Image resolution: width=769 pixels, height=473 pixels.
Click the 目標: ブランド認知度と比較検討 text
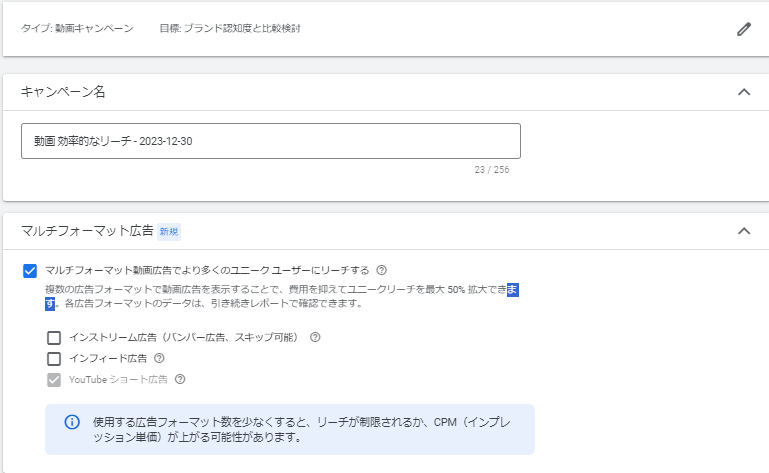[x=230, y=28]
